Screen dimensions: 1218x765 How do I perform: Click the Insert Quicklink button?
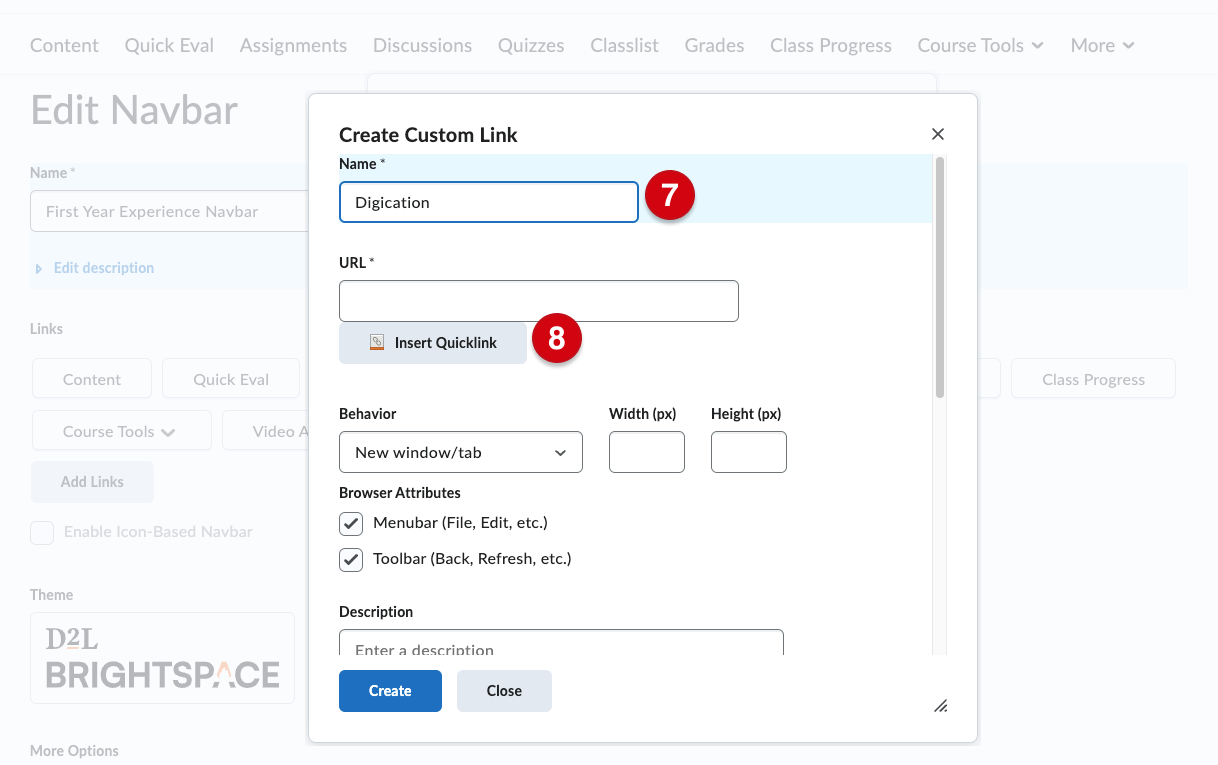click(433, 343)
